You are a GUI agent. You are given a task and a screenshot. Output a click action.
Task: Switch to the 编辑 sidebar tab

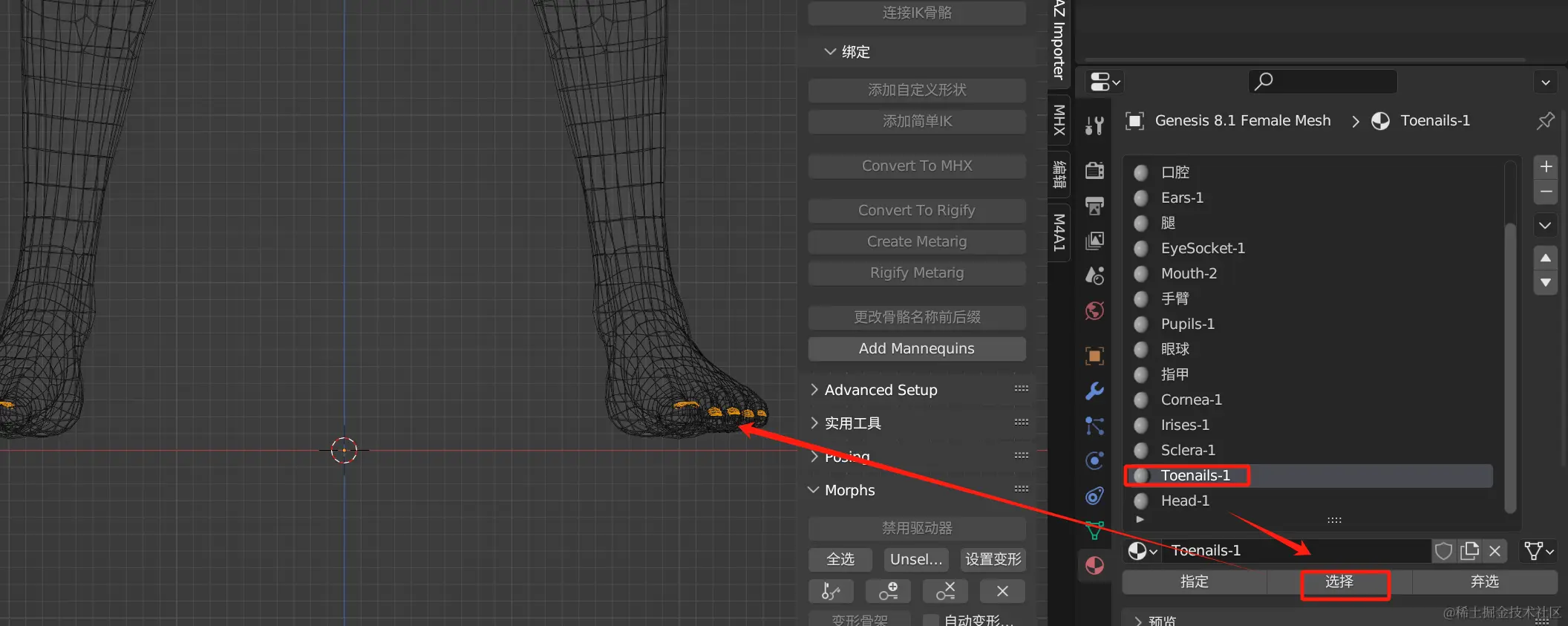click(1059, 175)
